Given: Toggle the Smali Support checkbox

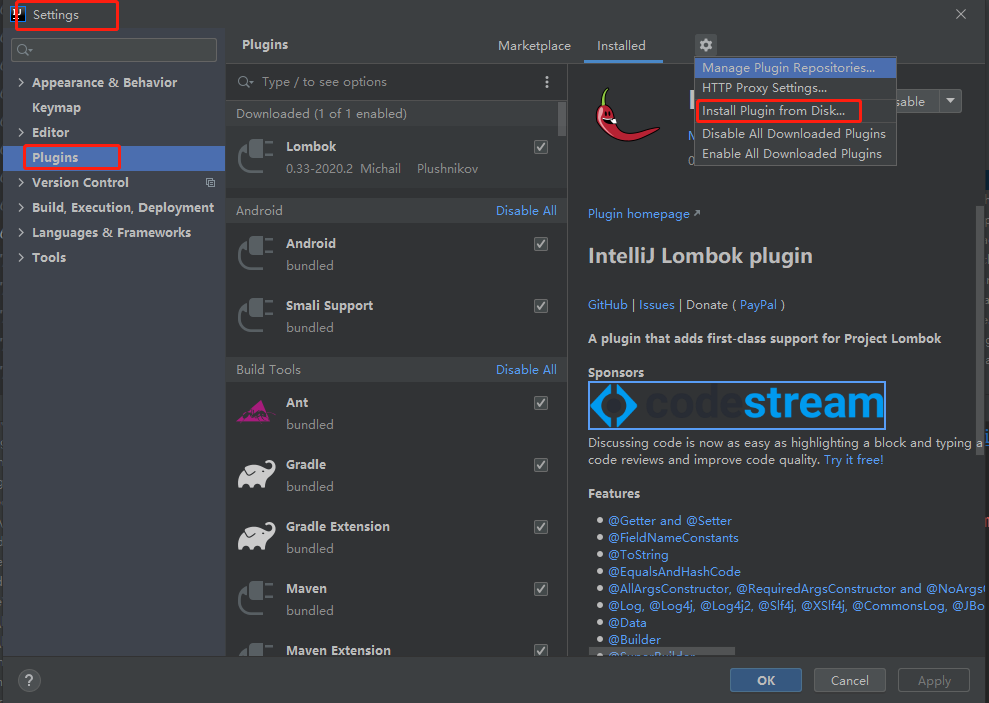Looking at the screenshot, I should tap(541, 306).
